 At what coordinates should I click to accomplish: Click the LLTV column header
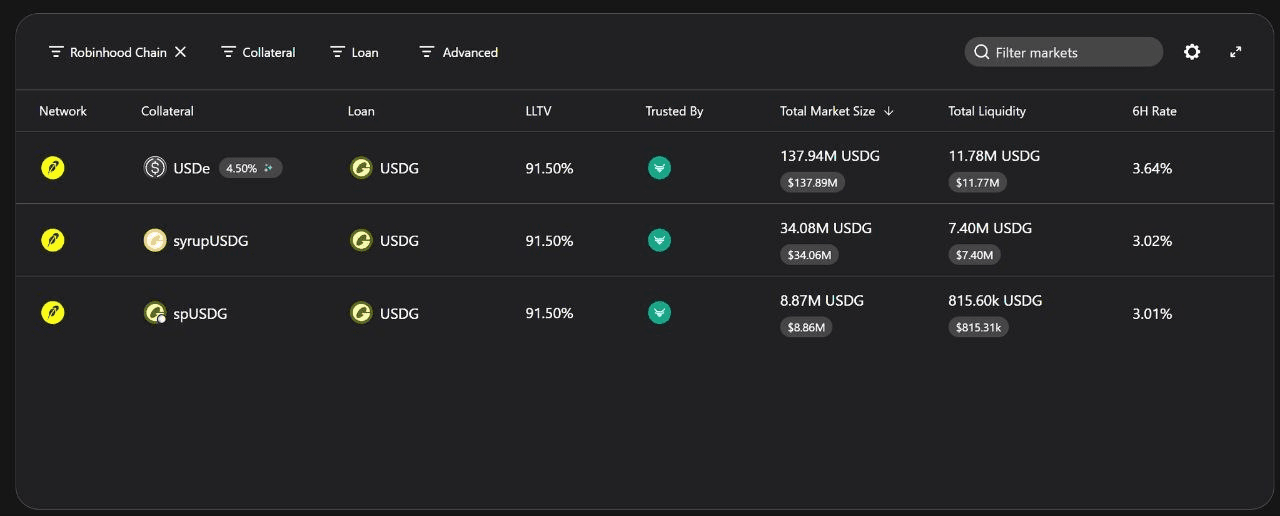pos(538,111)
